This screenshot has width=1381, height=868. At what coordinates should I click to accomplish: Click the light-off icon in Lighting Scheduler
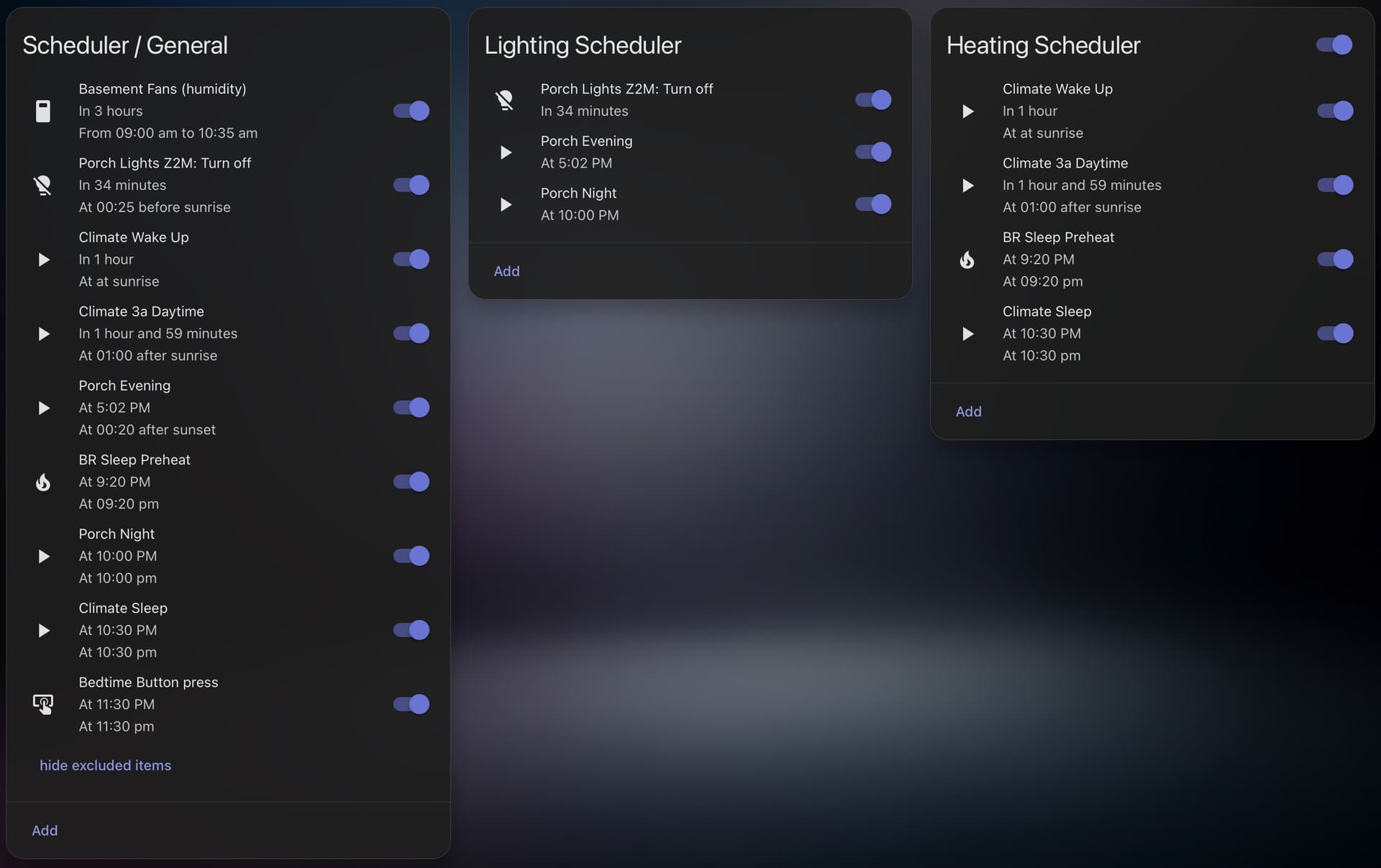click(x=505, y=100)
